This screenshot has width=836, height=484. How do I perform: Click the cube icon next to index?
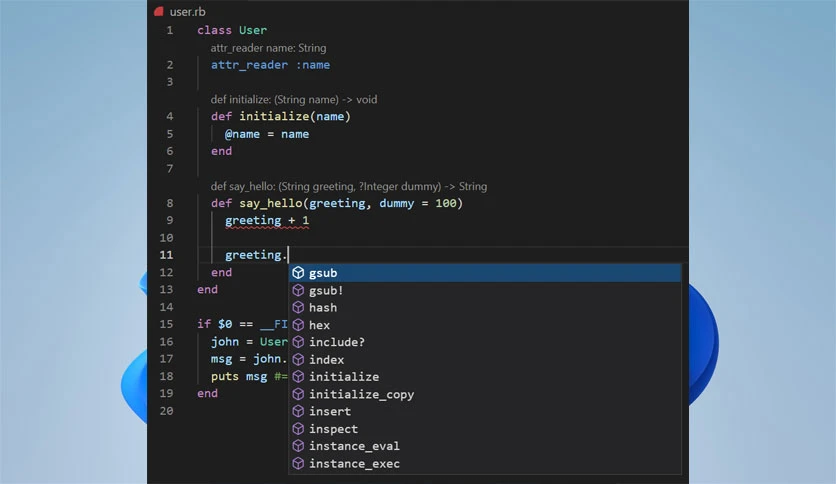tap(299, 360)
